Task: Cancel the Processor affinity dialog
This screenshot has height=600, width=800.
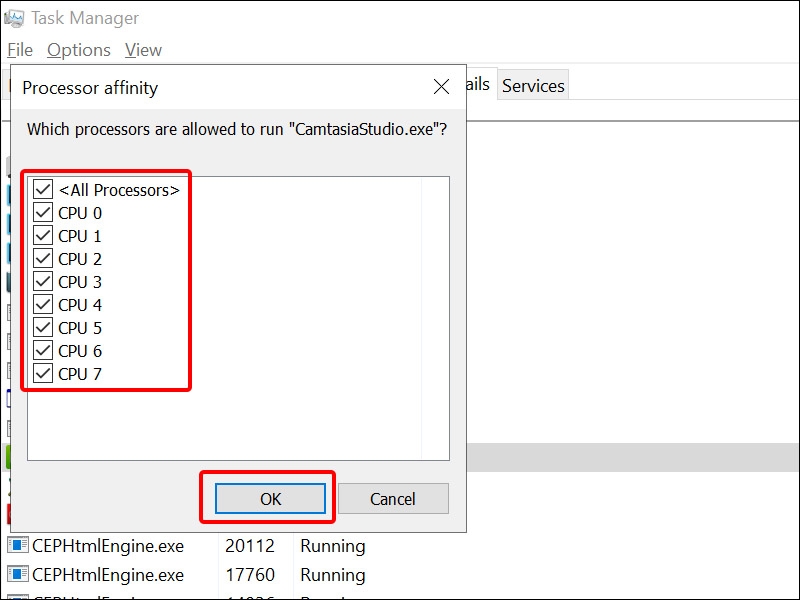Action: (392, 499)
